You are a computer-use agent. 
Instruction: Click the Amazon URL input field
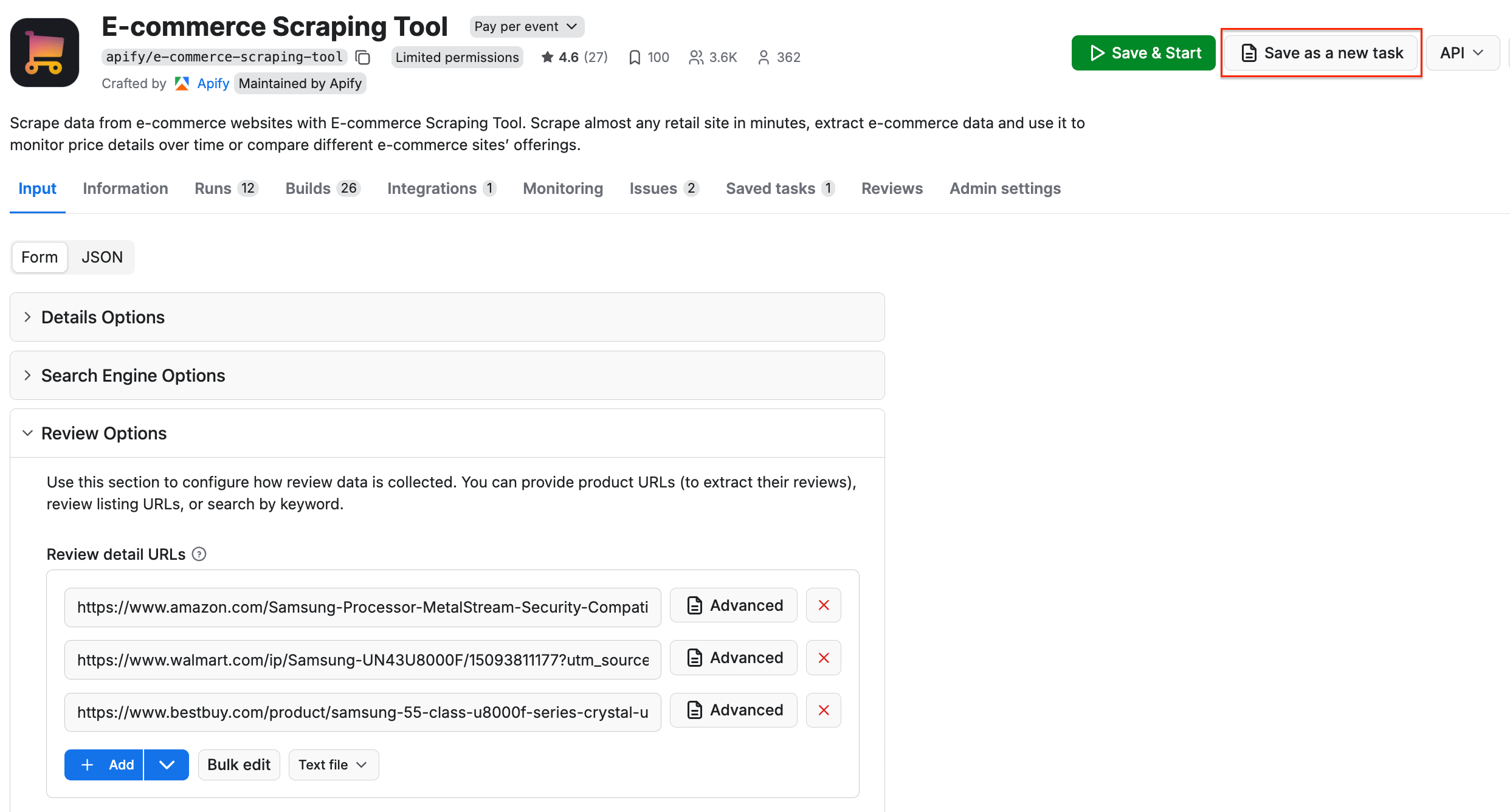362,607
